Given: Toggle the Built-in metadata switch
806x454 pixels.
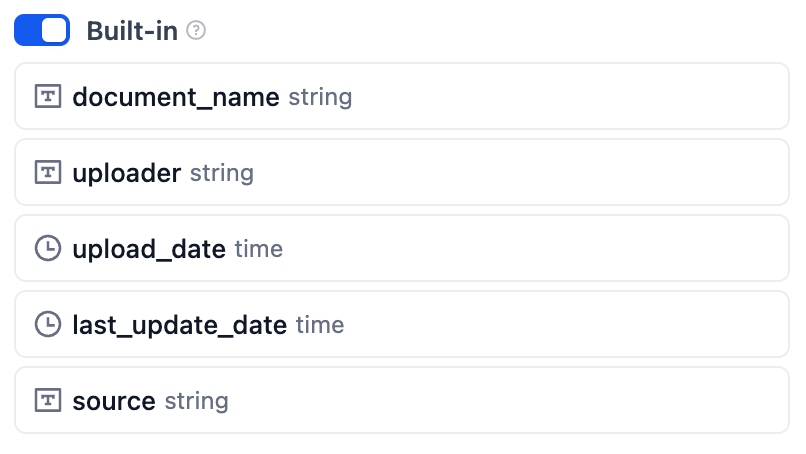Looking at the screenshot, I should point(42,30).
